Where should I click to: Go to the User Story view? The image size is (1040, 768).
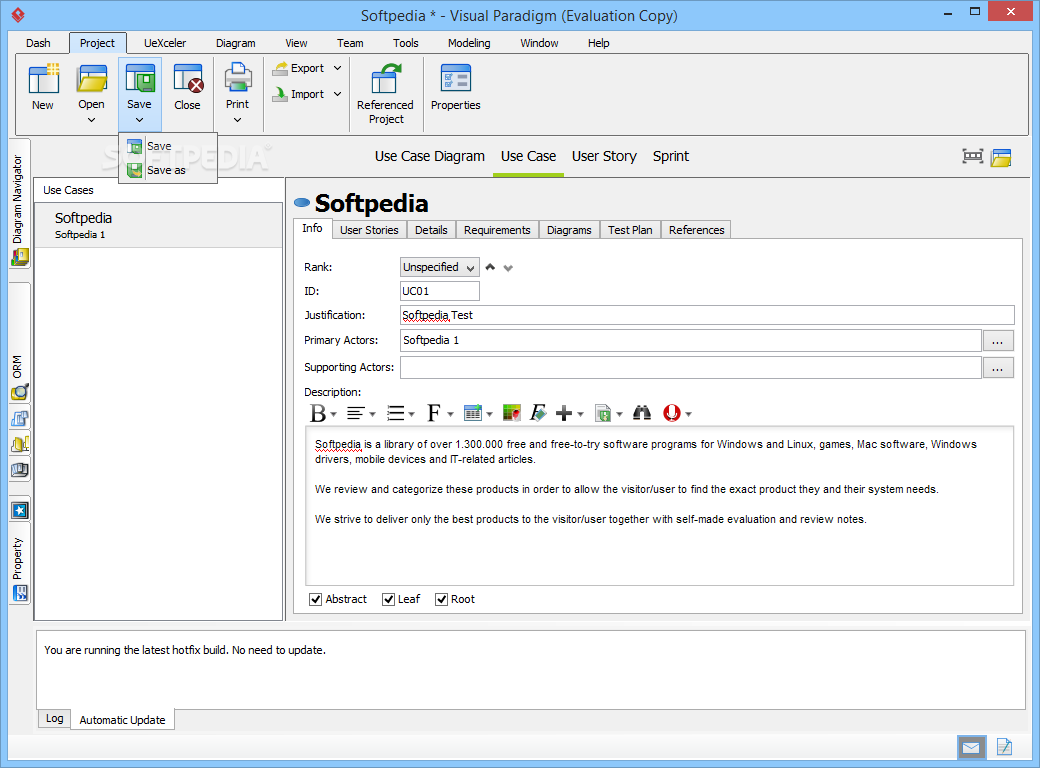tap(604, 157)
